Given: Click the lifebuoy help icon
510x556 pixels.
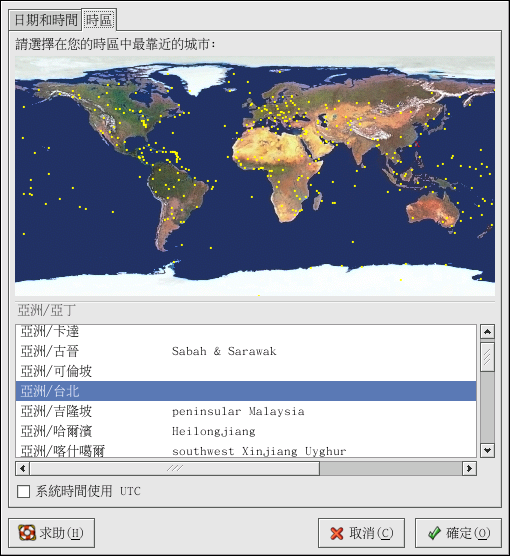Looking at the screenshot, I should pos(27,533).
